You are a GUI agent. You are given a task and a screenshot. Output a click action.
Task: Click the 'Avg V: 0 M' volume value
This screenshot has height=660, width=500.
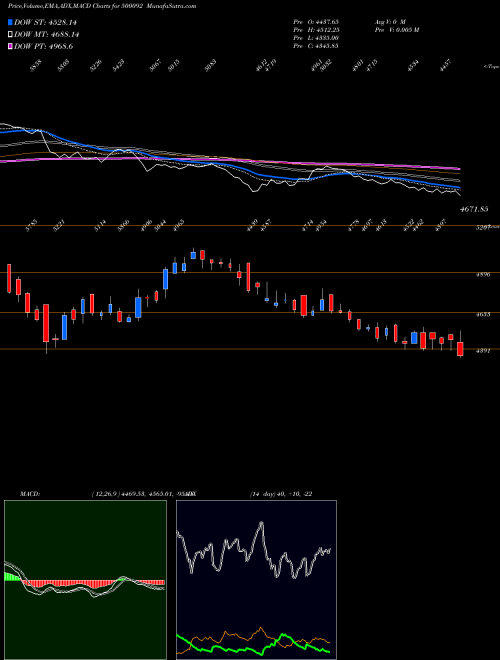click(390, 21)
